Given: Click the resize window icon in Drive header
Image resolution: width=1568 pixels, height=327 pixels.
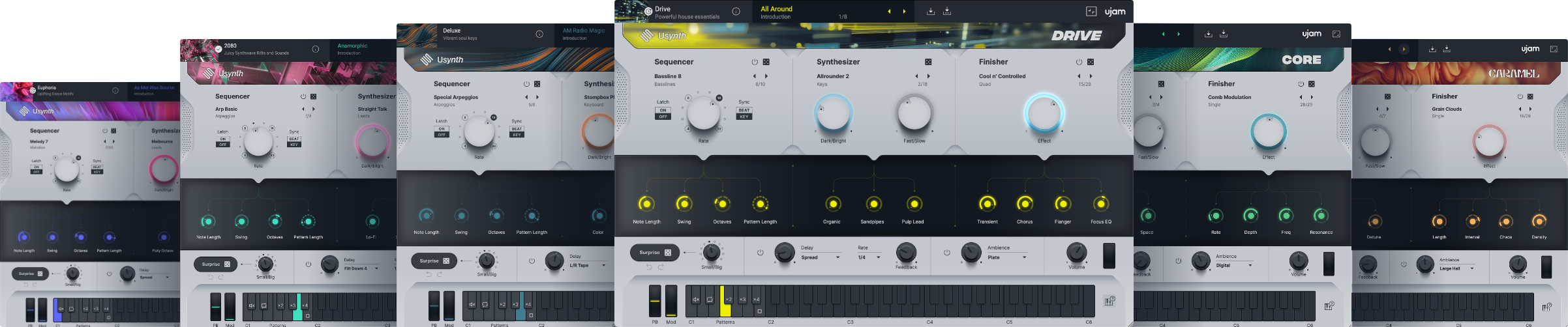Looking at the screenshot, I should 1091,12.
